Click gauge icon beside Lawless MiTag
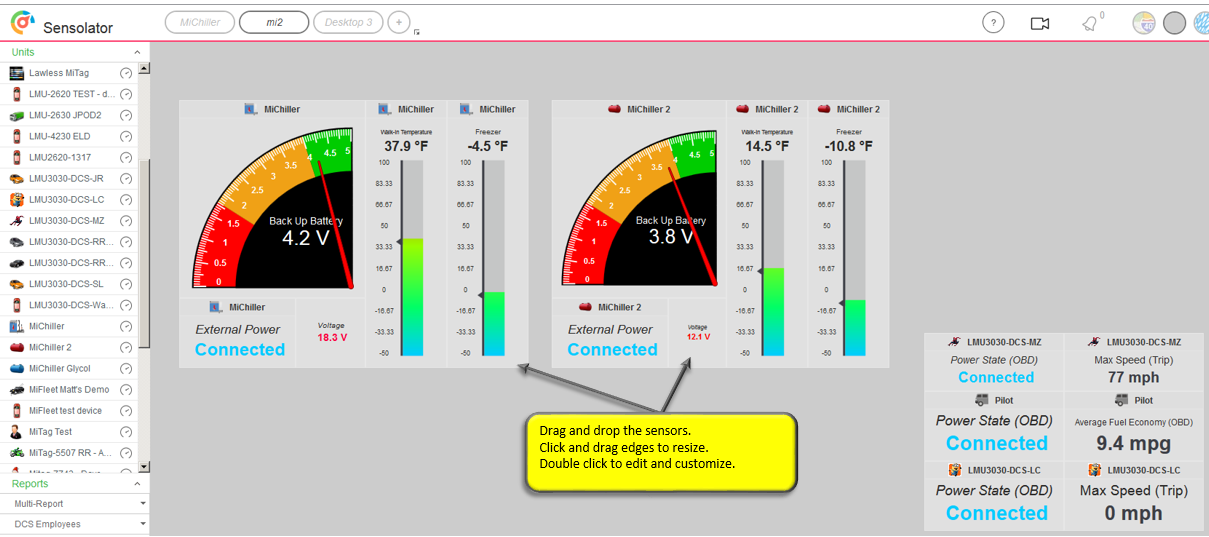Image resolution: width=1209 pixels, height=537 pixels. [126, 73]
